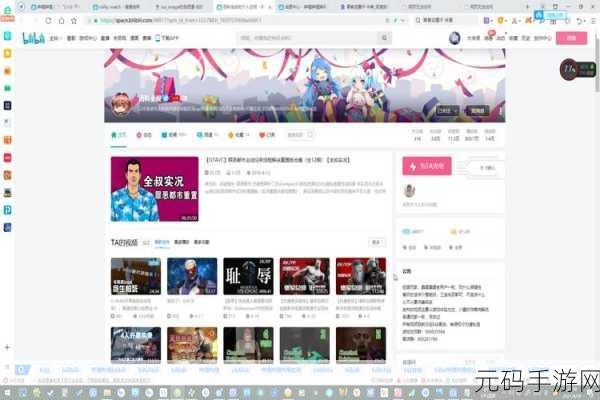Switch to the 订阅 tab
Viewport: 600px width, 400px height.
click(x=267, y=135)
